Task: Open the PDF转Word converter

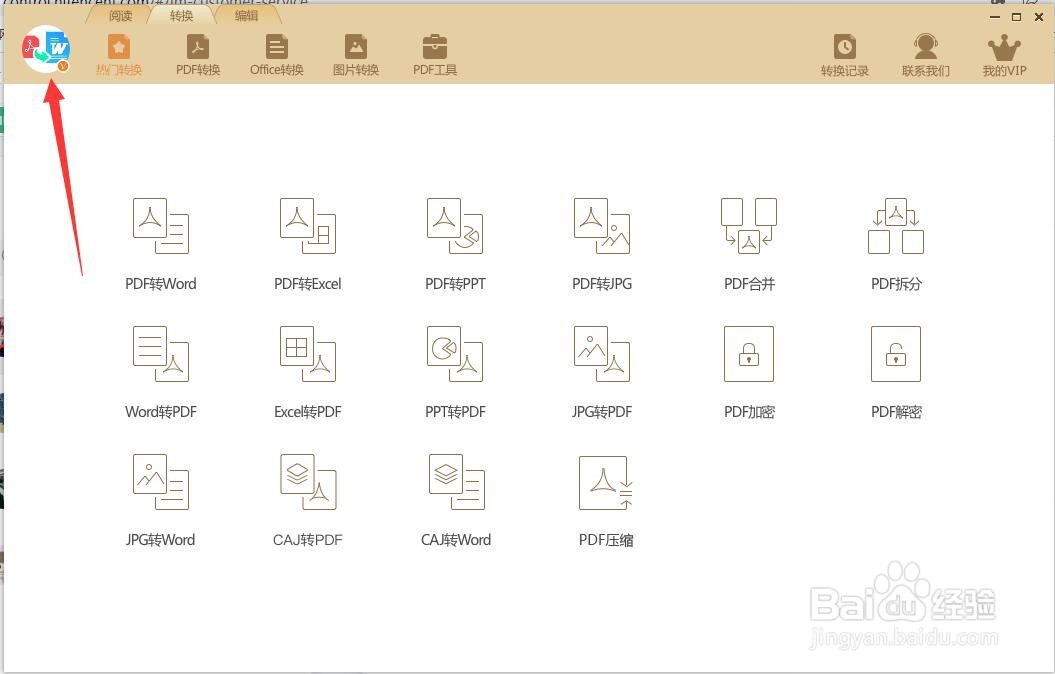Action: [161, 244]
